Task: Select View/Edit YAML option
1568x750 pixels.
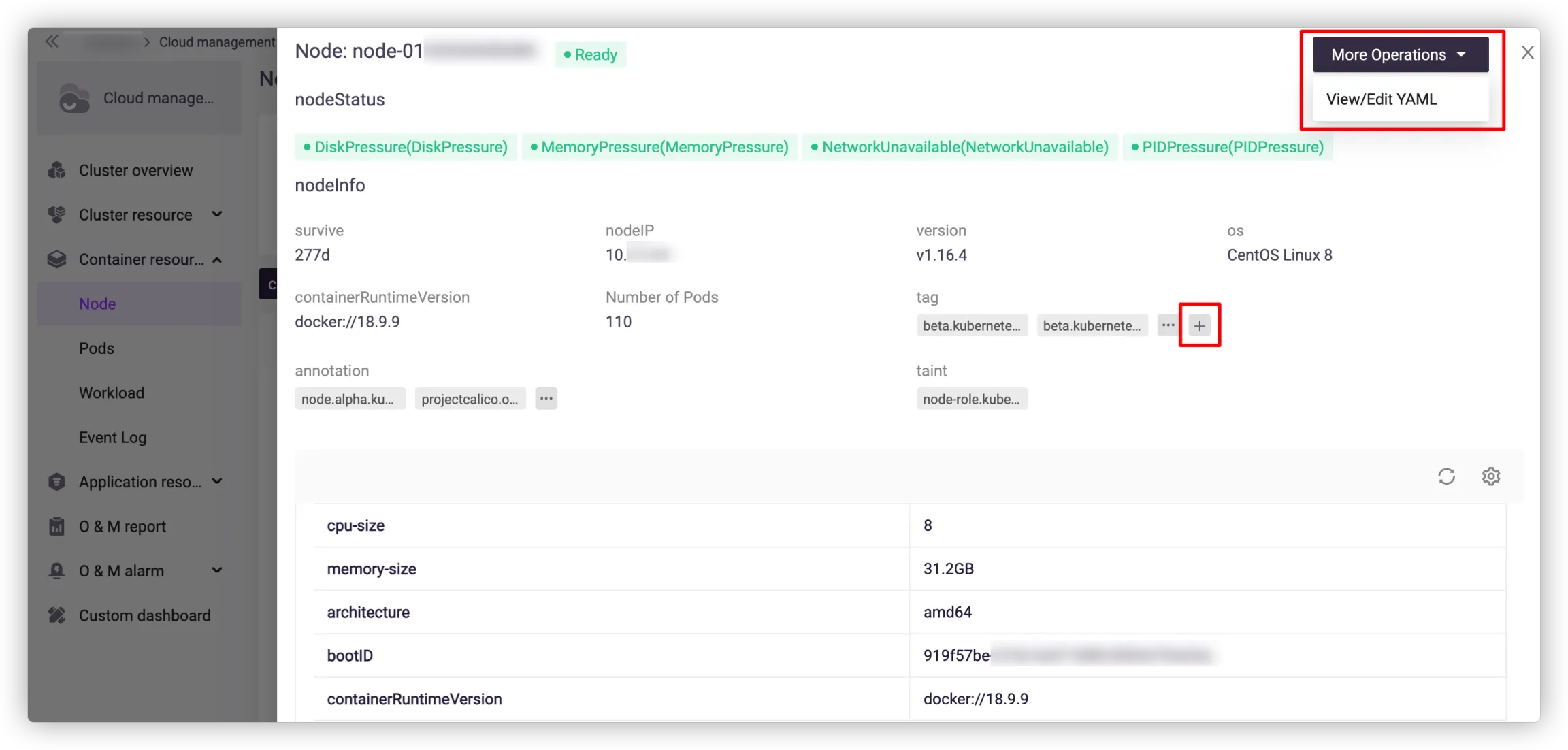Action: click(1382, 99)
